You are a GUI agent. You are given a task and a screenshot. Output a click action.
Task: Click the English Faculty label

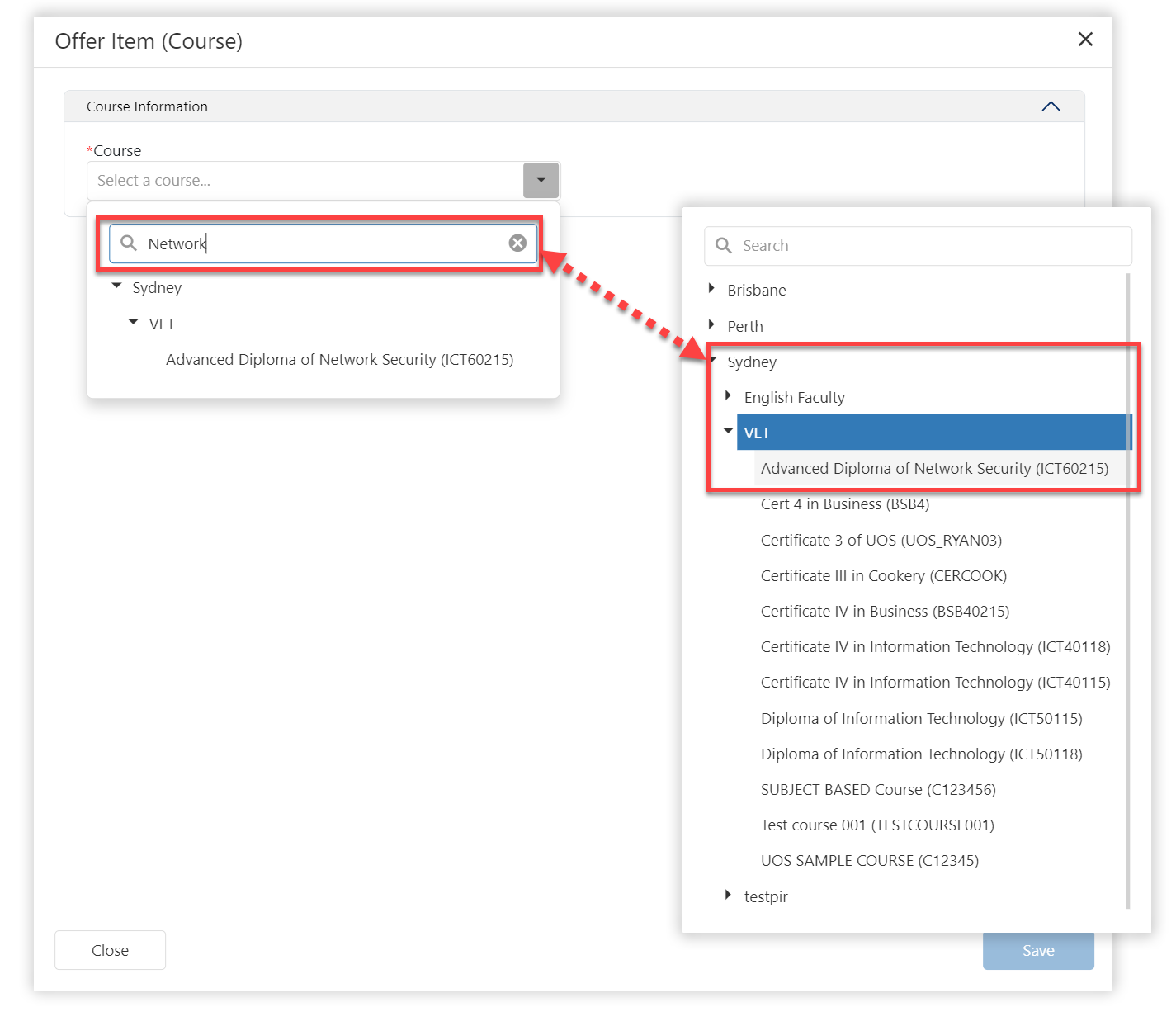[795, 398]
